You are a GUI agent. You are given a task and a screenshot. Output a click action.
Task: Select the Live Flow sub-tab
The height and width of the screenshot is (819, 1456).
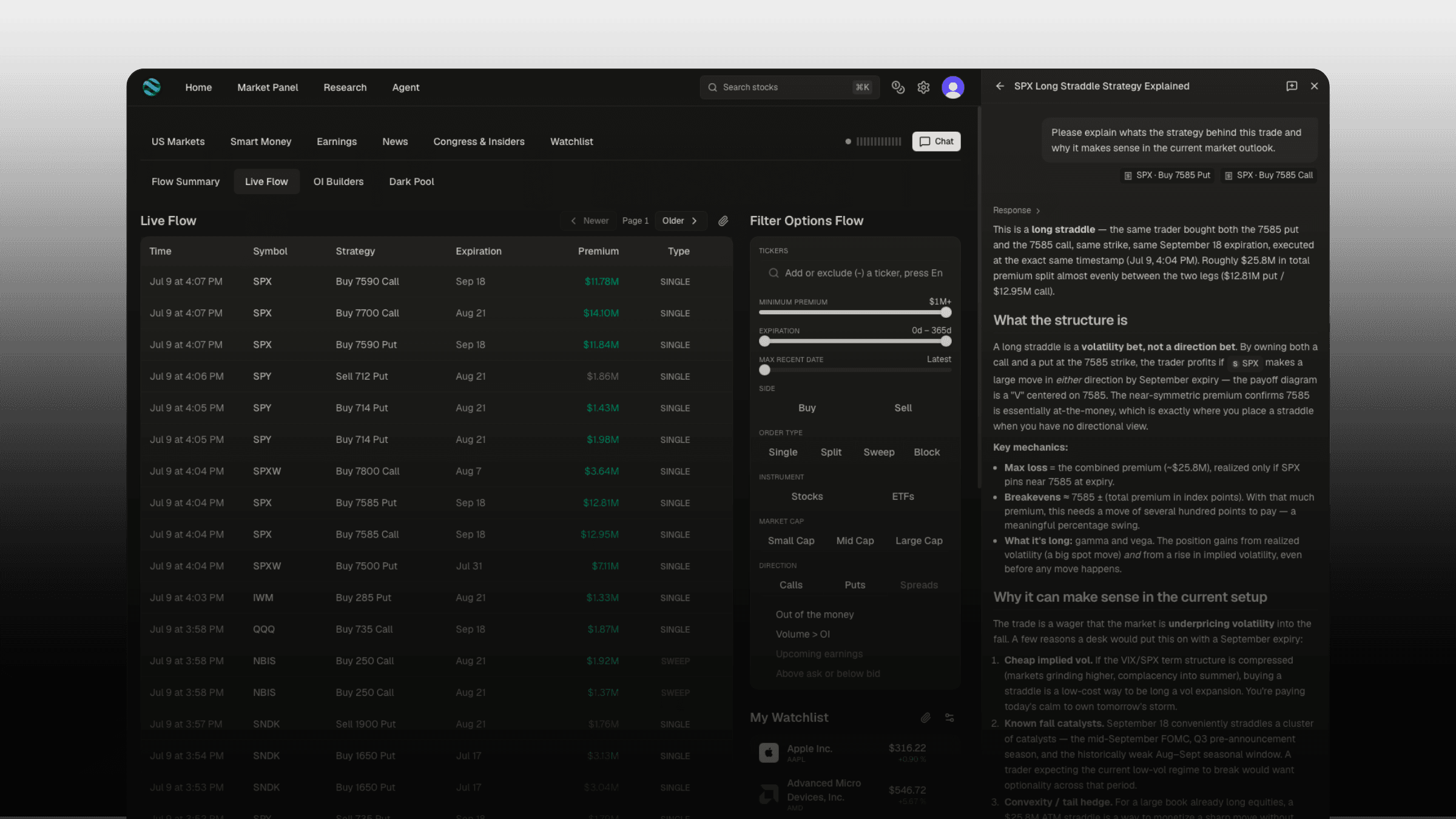pos(266,181)
